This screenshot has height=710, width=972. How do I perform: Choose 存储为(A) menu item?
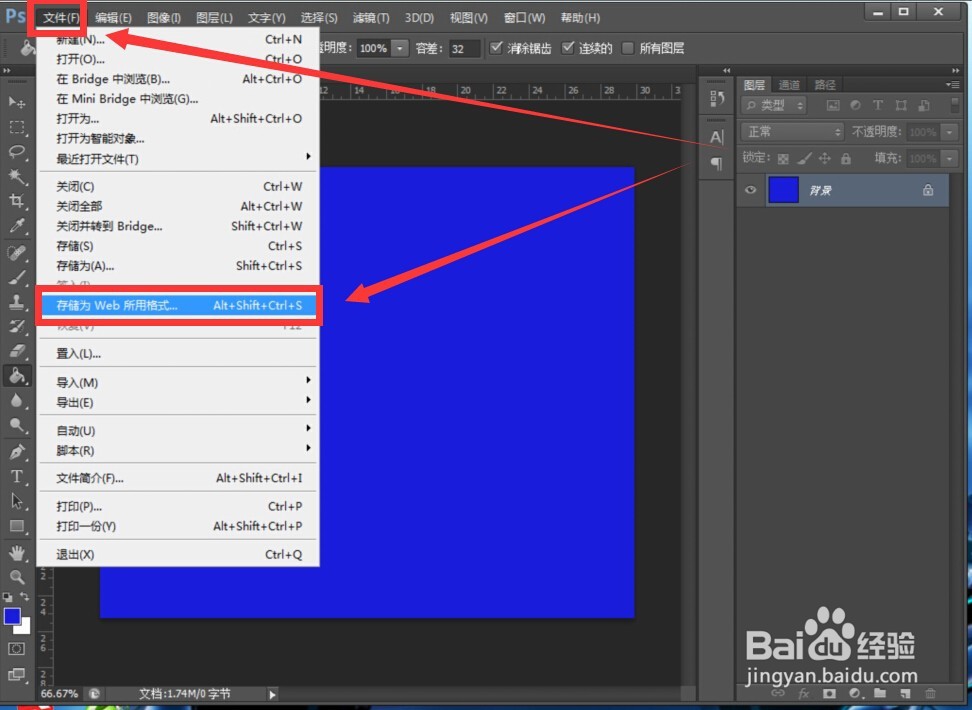pos(179,266)
